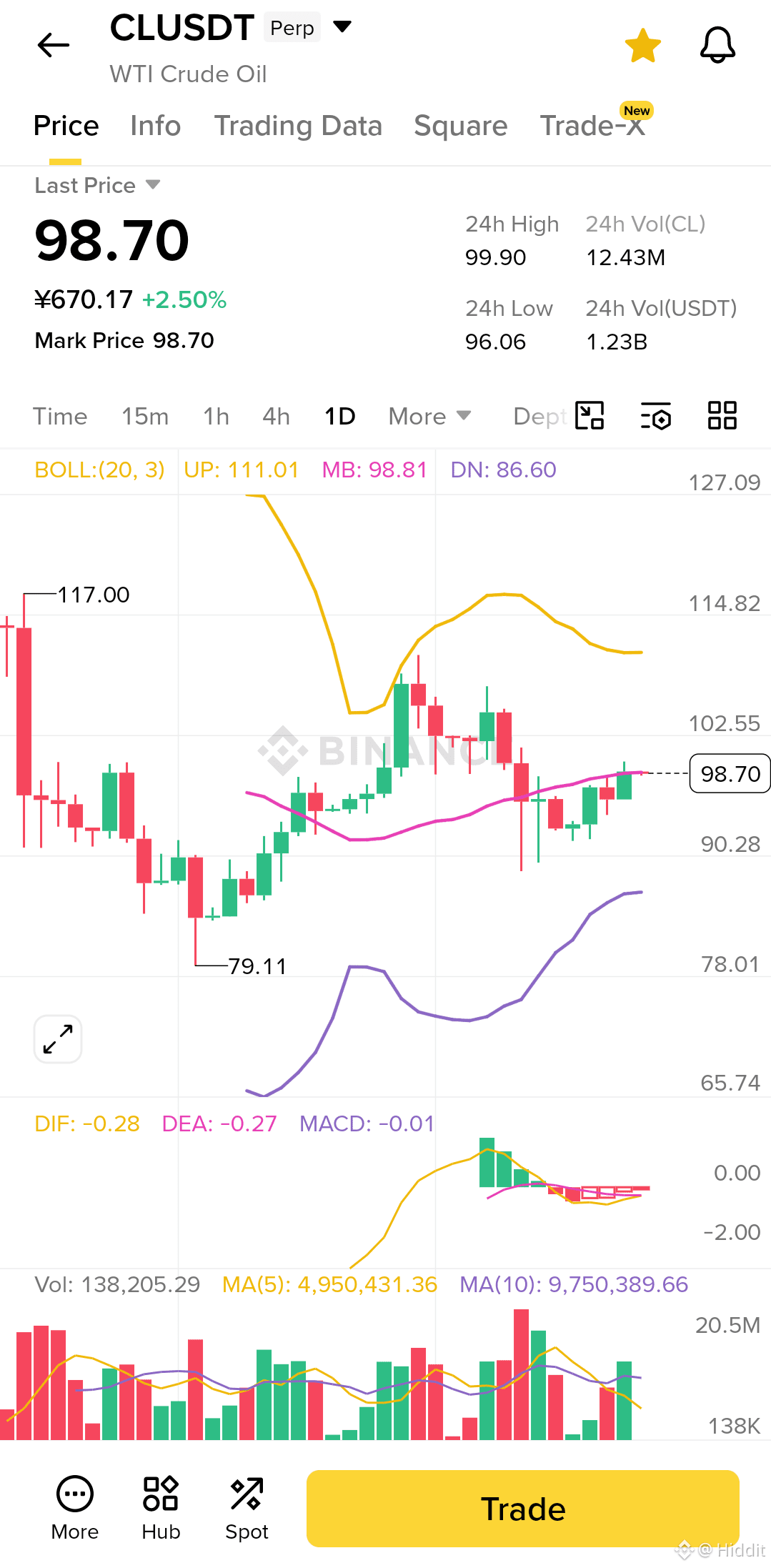This screenshot has height=1568, width=771.
Task: Select the 1h chart interval
Action: pyautogui.click(x=216, y=416)
